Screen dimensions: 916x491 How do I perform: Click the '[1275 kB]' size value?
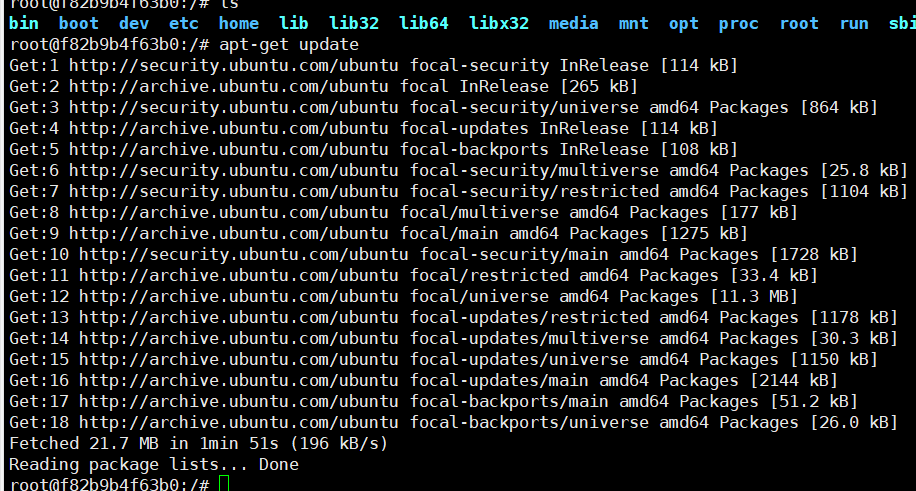point(704,234)
